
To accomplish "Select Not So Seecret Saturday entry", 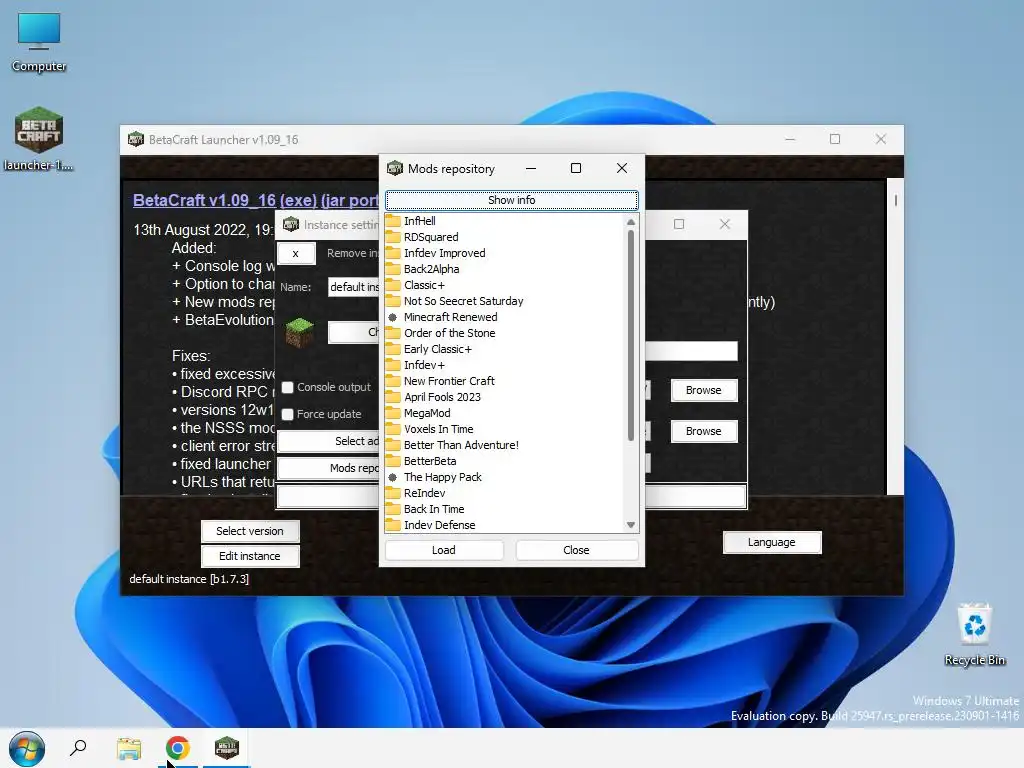I will coord(455,301).
